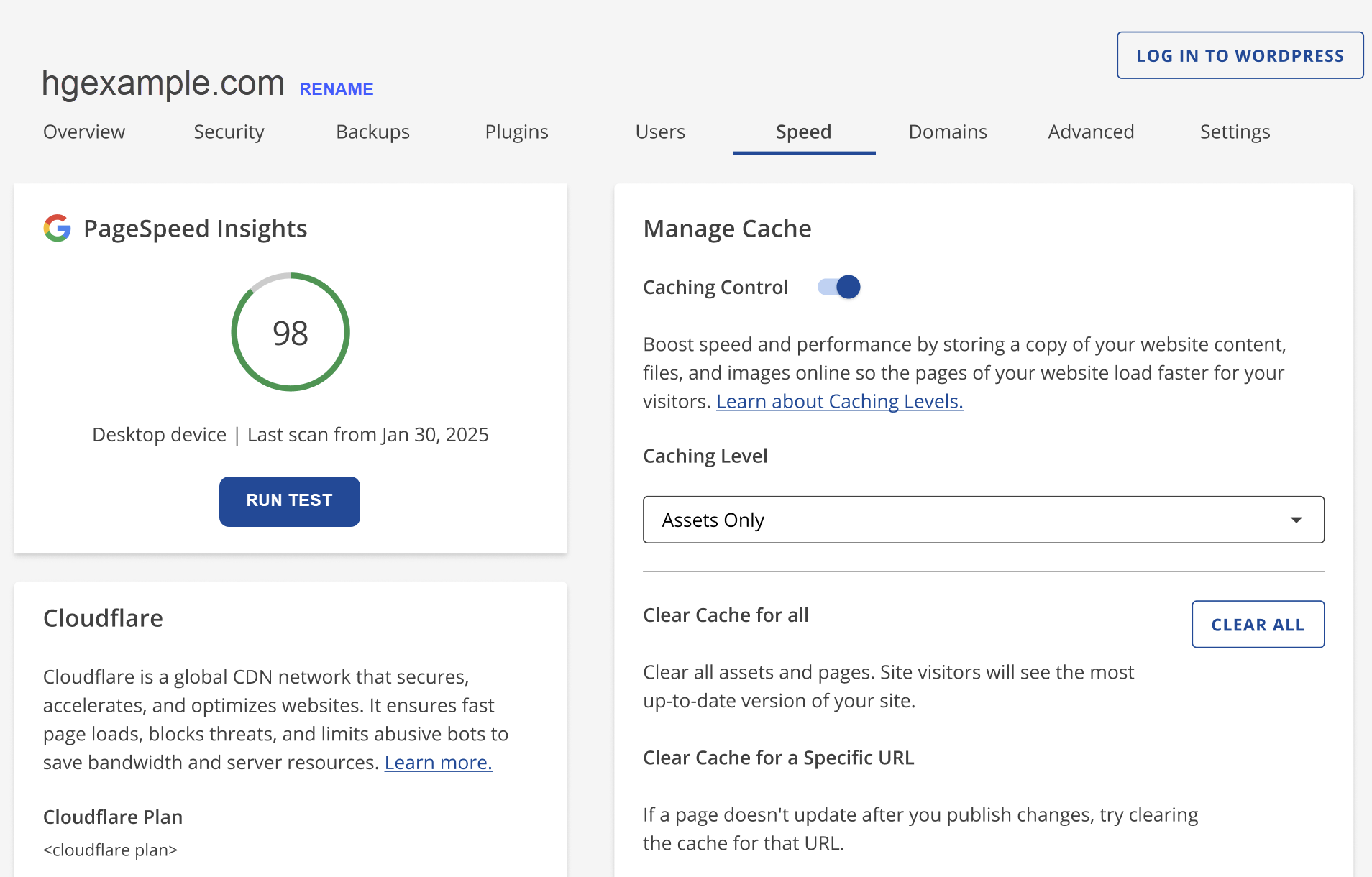Click the Google logo beside PageSpeed Insights
The image size is (1372, 877).
tap(58, 228)
